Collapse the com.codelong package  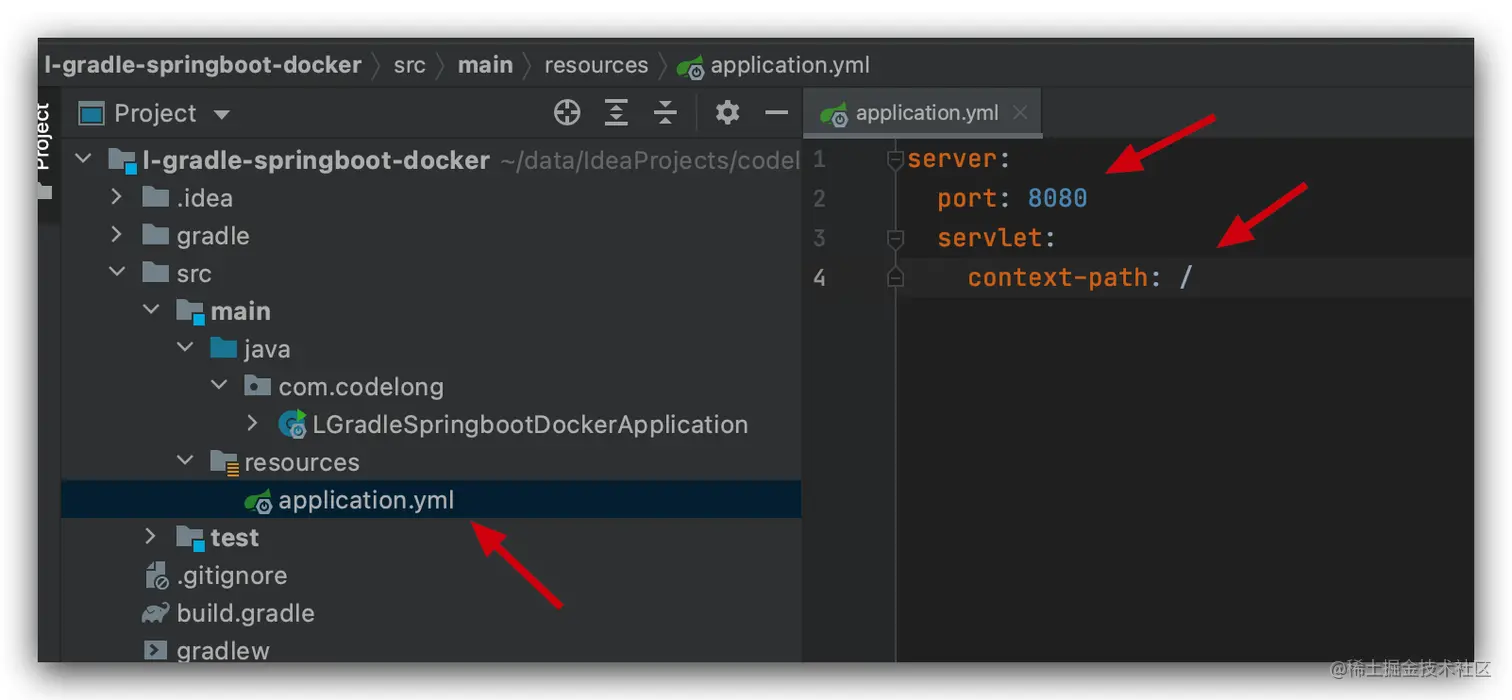click(x=219, y=386)
